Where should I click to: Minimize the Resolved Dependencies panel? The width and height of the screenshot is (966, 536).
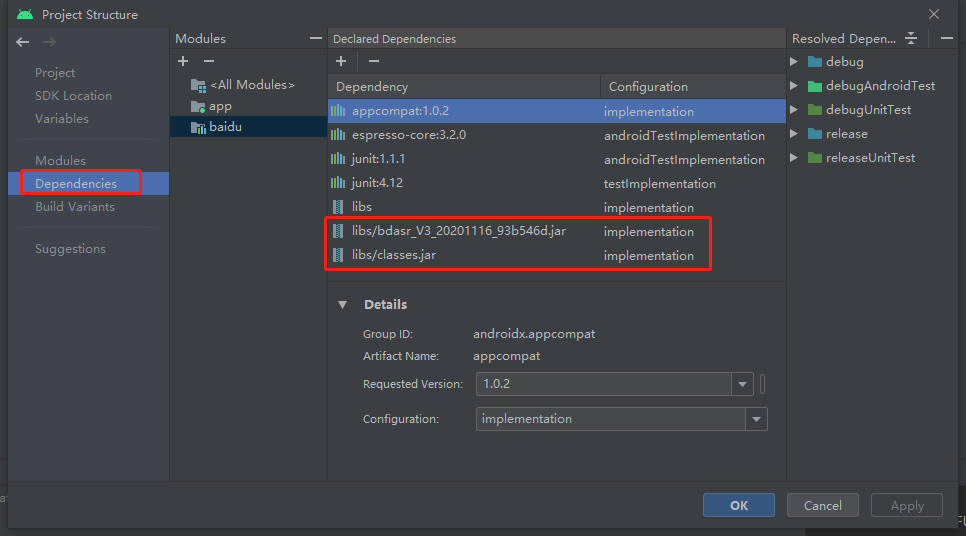point(947,38)
